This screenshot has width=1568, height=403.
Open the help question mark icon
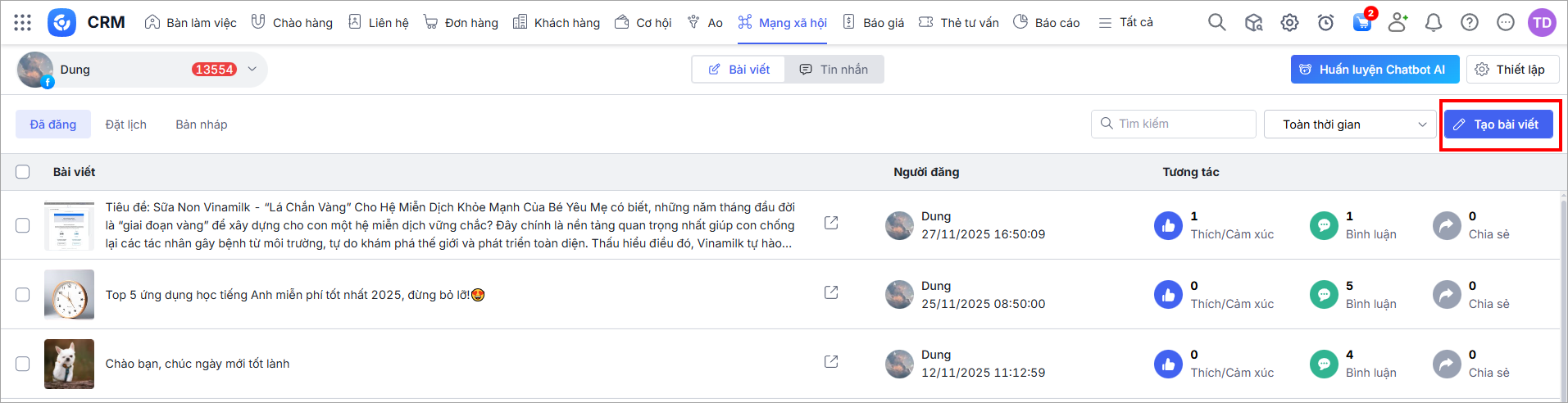pyautogui.click(x=1470, y=23)
